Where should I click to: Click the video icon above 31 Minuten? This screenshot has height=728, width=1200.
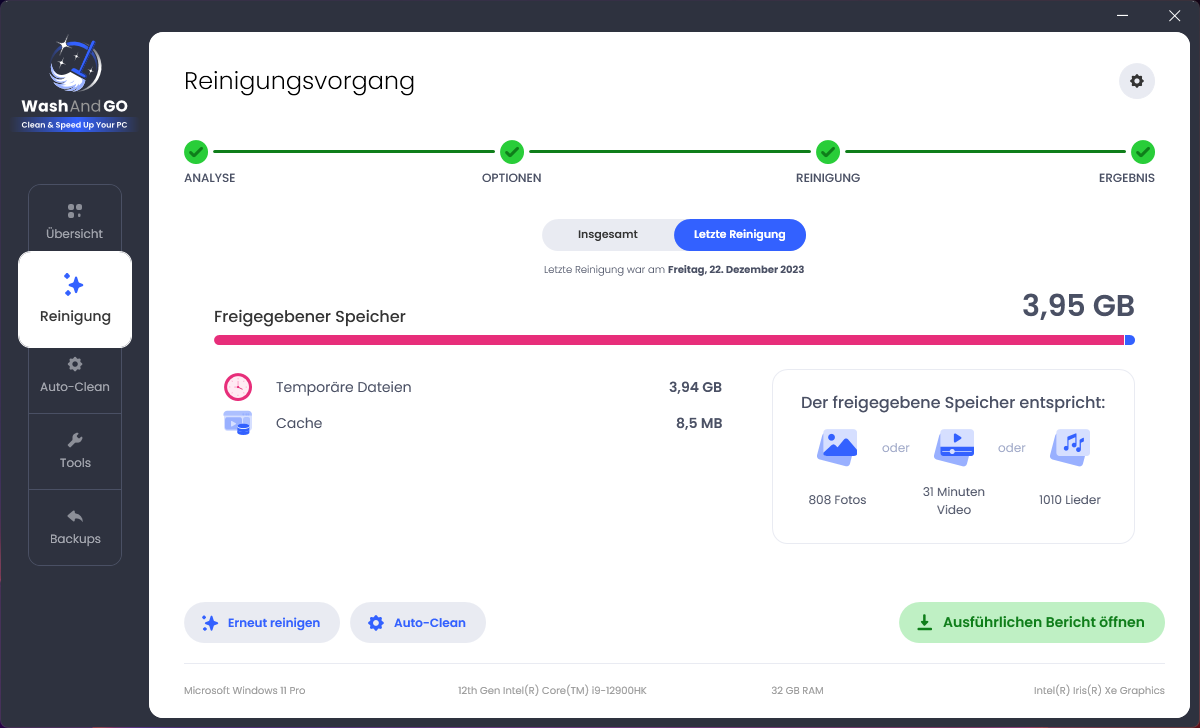coord(953,447)
